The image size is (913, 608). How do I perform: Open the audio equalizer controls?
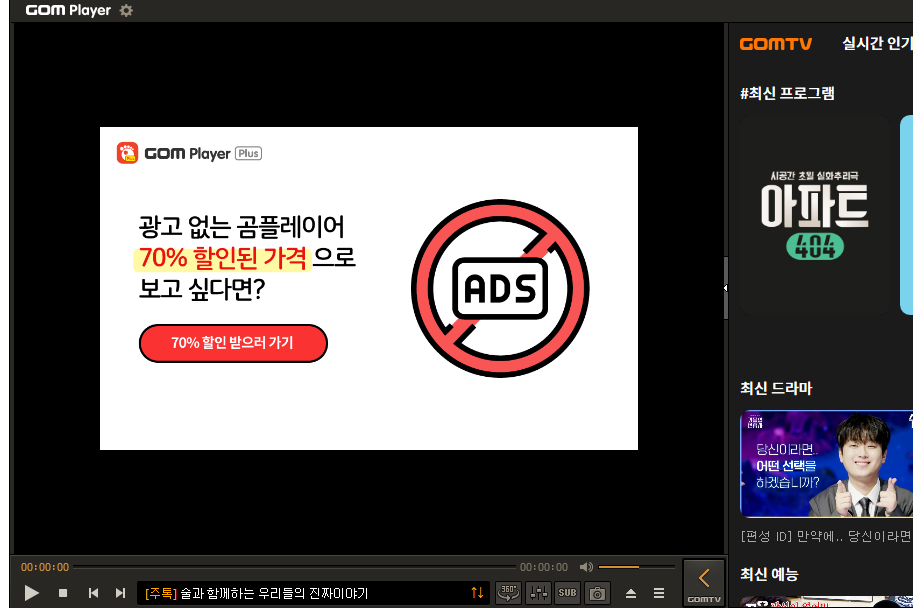(537, 592)
